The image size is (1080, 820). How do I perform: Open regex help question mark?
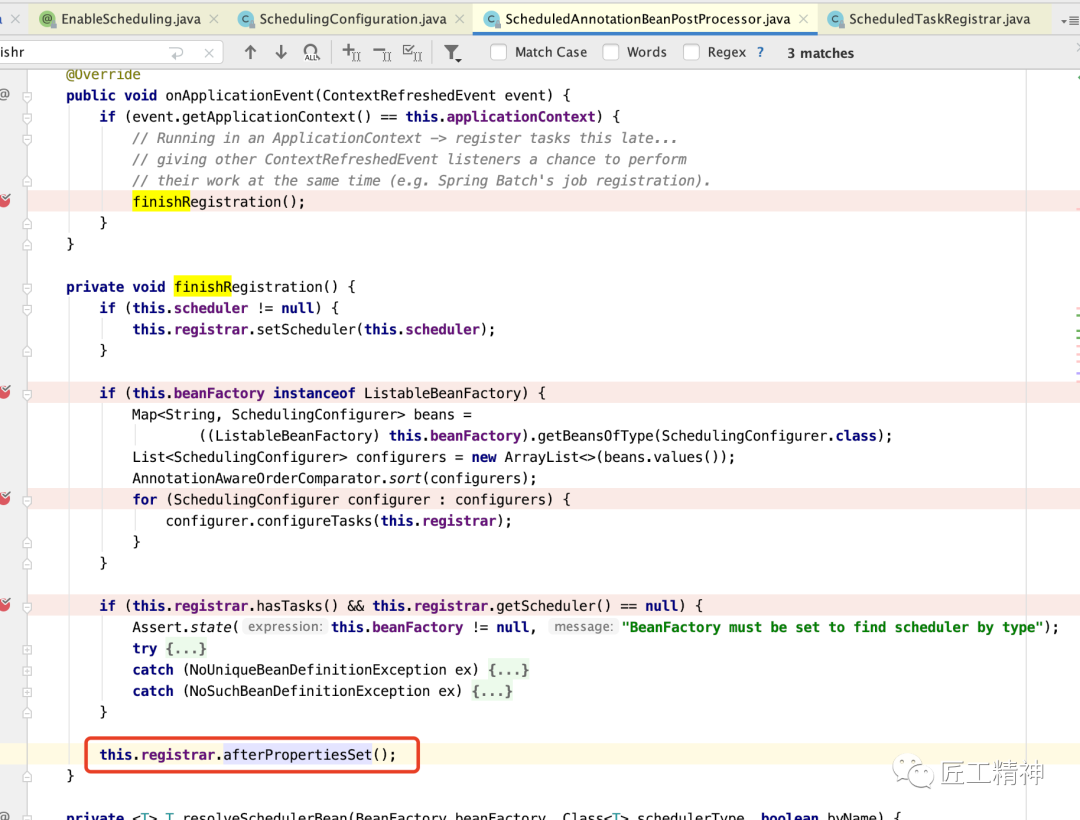click(x=760, y=52)
